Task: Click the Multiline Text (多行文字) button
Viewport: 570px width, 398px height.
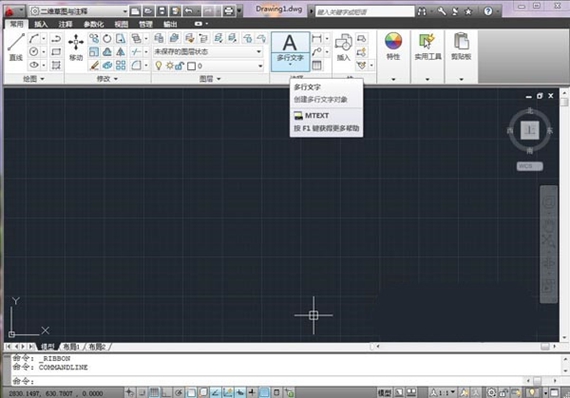Action: tap(290, 50)
